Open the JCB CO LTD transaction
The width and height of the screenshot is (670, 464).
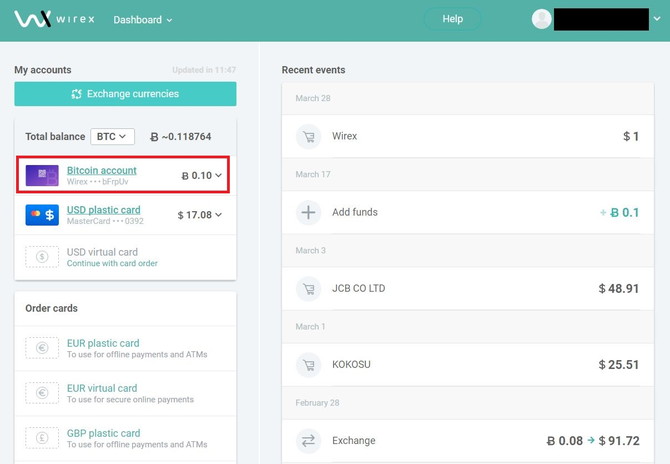click(468, 288)
